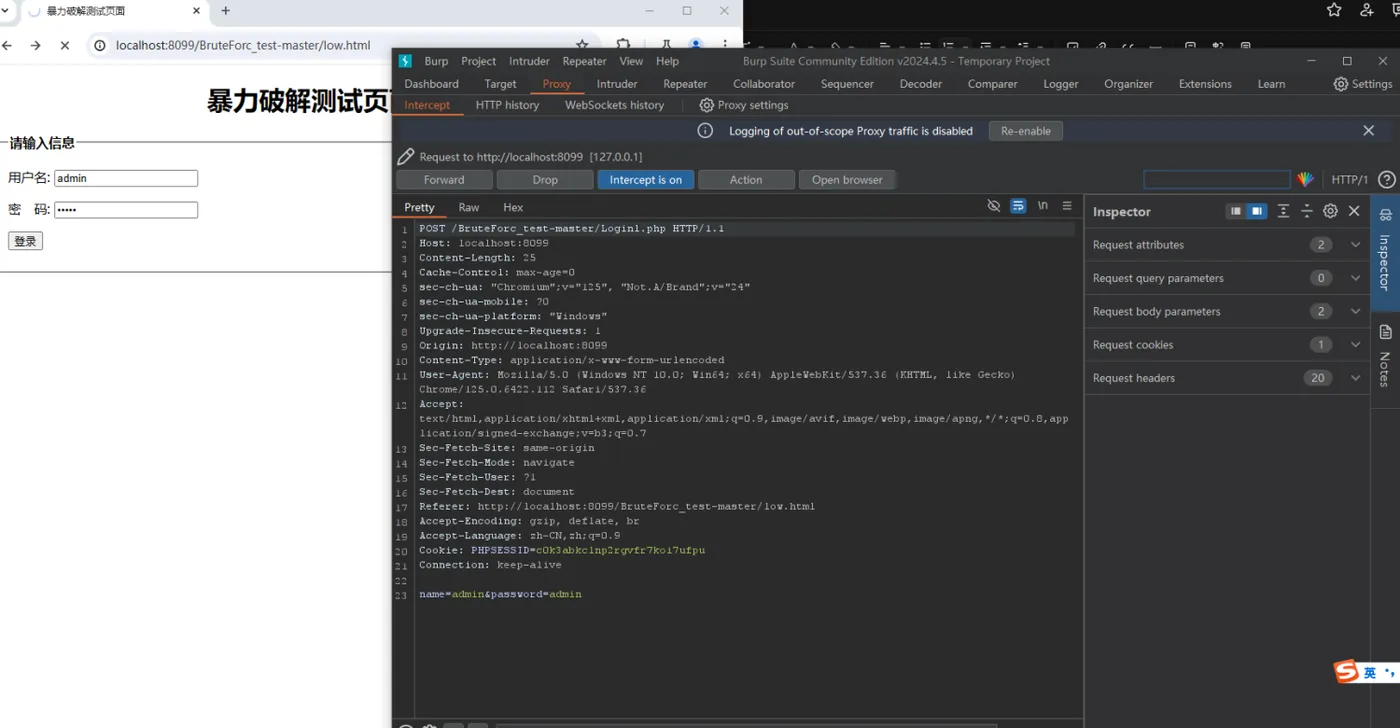Click the browser forward arrow
This screenshot has width=1400, height=728.
pyautogui.click(x=36, y=45)
